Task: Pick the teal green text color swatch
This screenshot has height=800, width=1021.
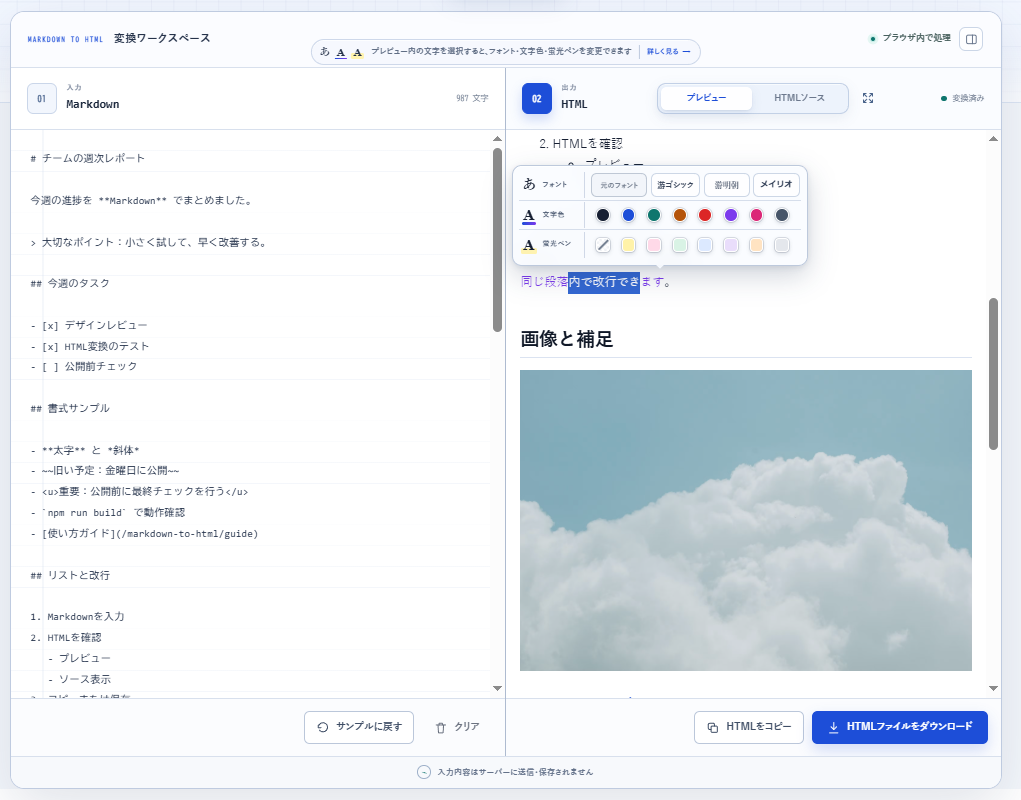Action: (654, 215)
